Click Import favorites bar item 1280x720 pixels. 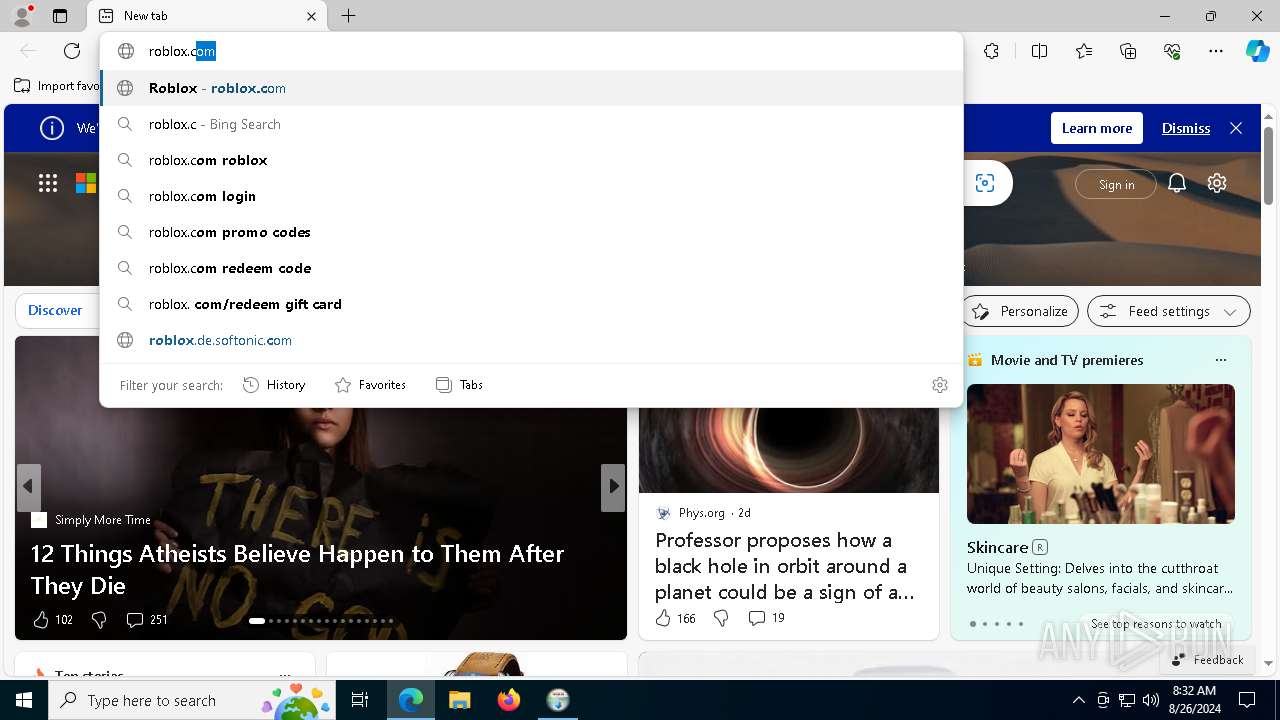tap(57, 86)
